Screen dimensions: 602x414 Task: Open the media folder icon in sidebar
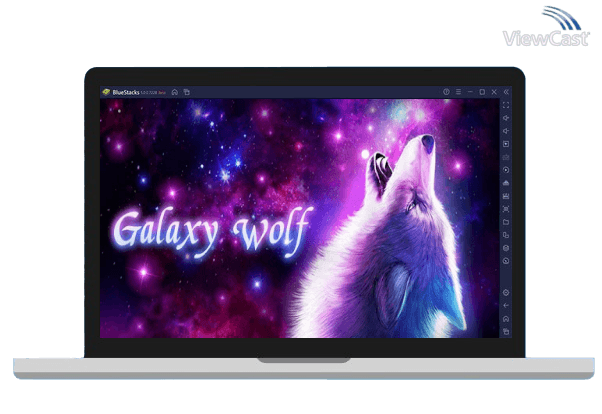(506, 222)
